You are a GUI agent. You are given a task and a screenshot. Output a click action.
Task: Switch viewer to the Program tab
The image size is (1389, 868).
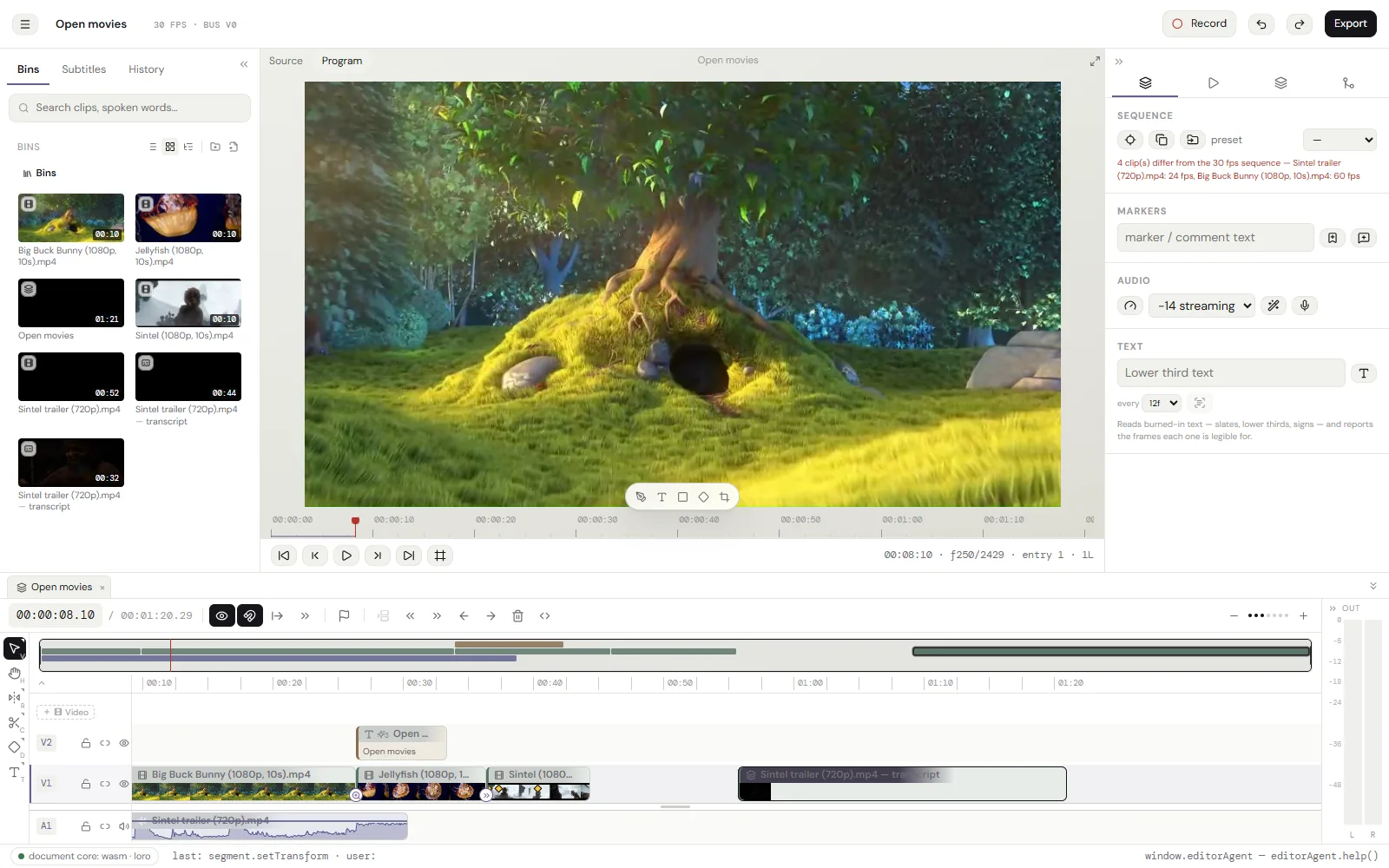(x=342, y=61)
